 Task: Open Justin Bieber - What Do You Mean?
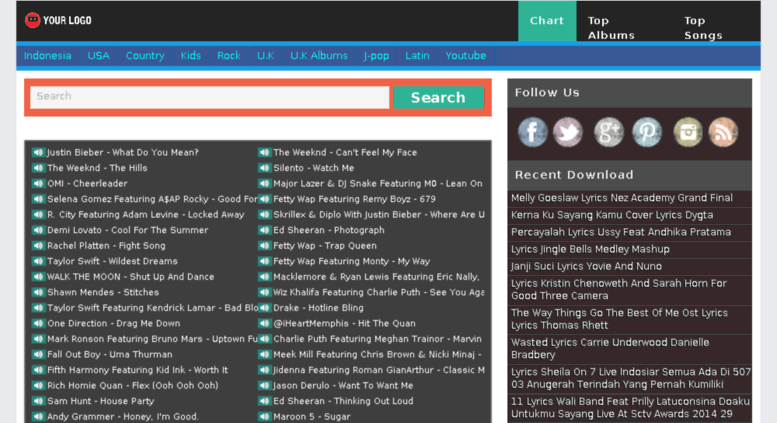pos(123,153)
